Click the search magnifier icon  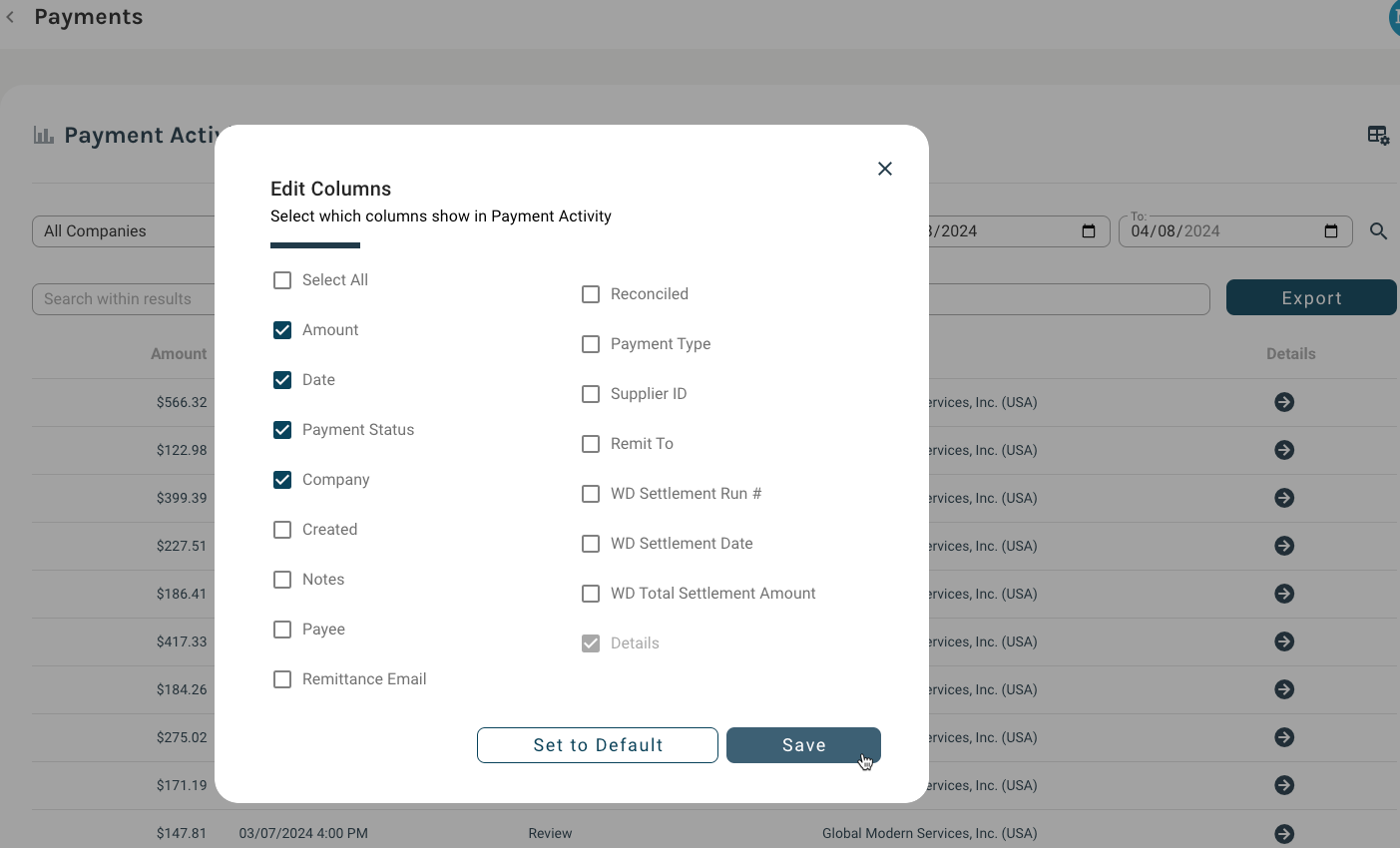pos(1378,230)
